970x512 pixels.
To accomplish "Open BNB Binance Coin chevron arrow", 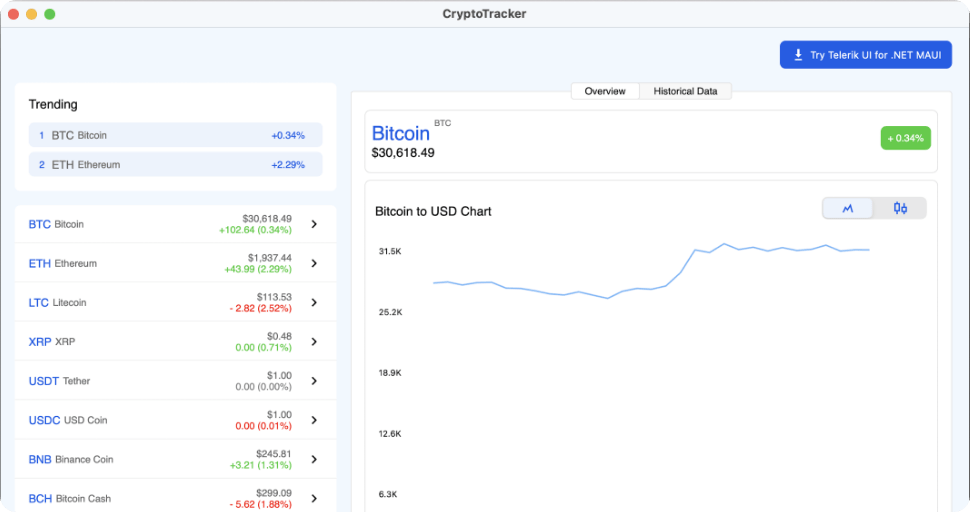I will (314, 459).
